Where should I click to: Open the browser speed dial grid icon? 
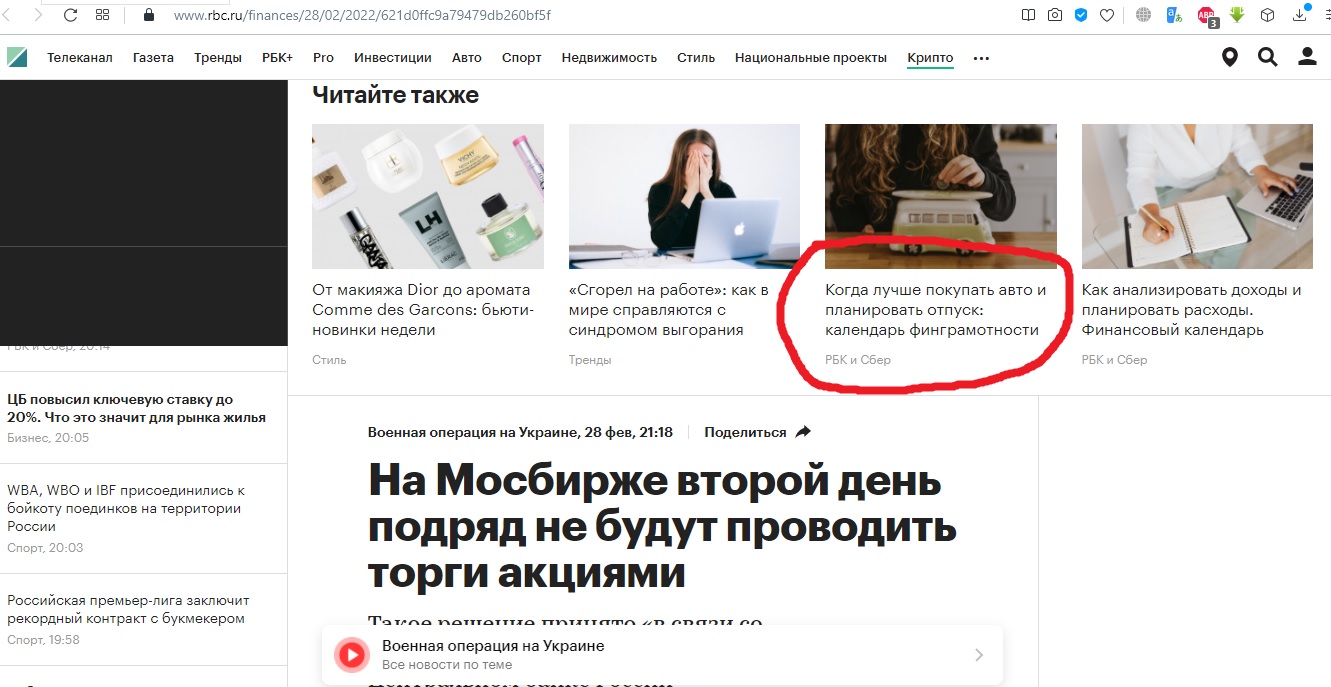point(102,15)
